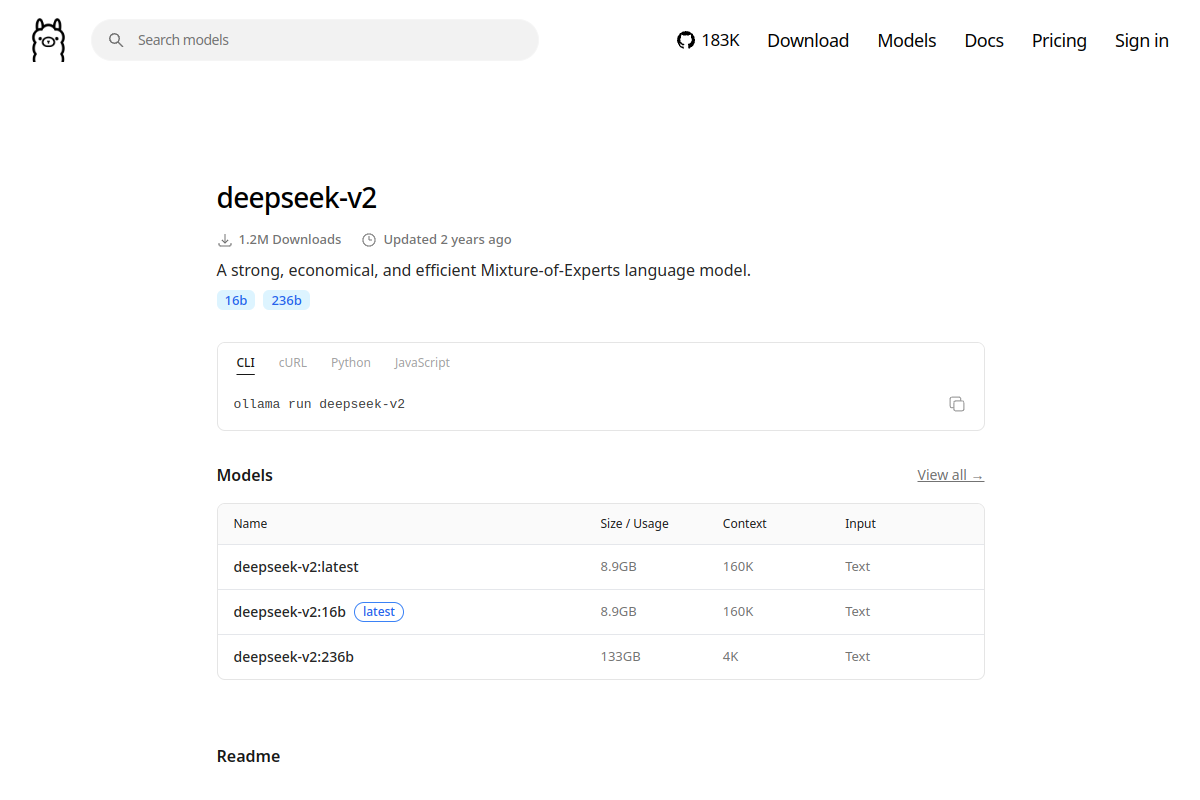The width and height of the screenshot is (1200, 800).
Task: Click the Readme heading
Action: pyautogui.click(x=248, y=756)
